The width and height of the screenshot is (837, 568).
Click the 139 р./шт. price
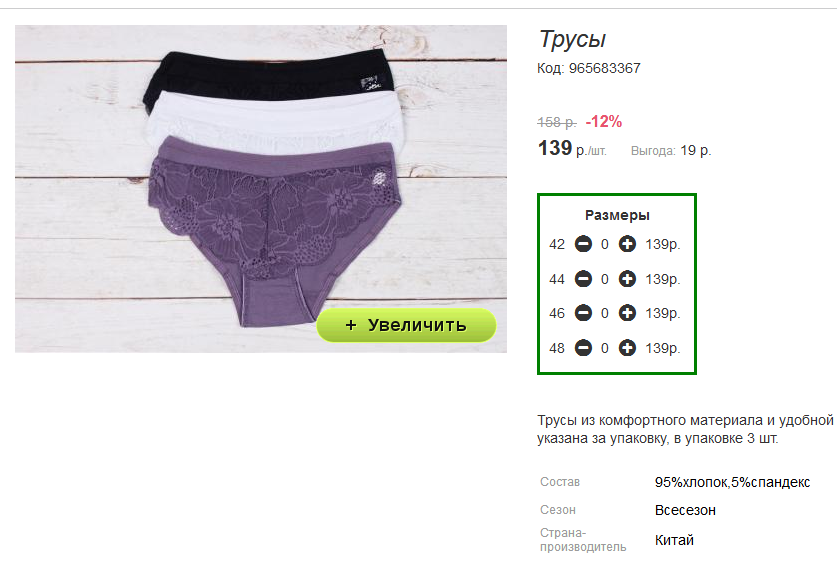[x=572, y=148]
